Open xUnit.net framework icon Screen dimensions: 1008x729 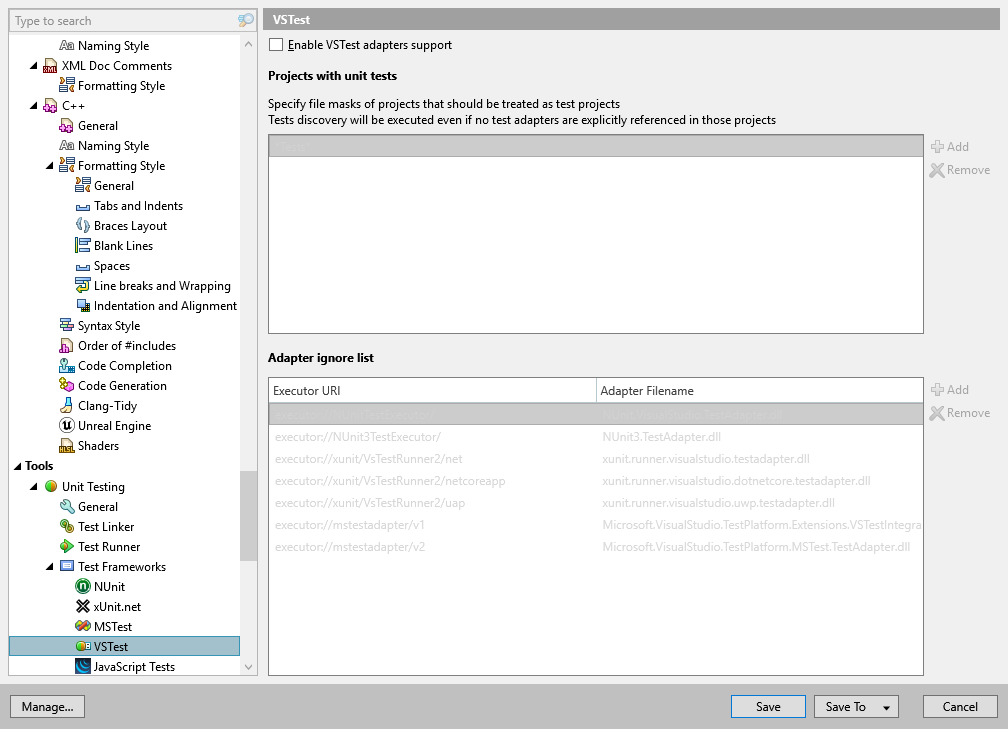coord(82,606)
